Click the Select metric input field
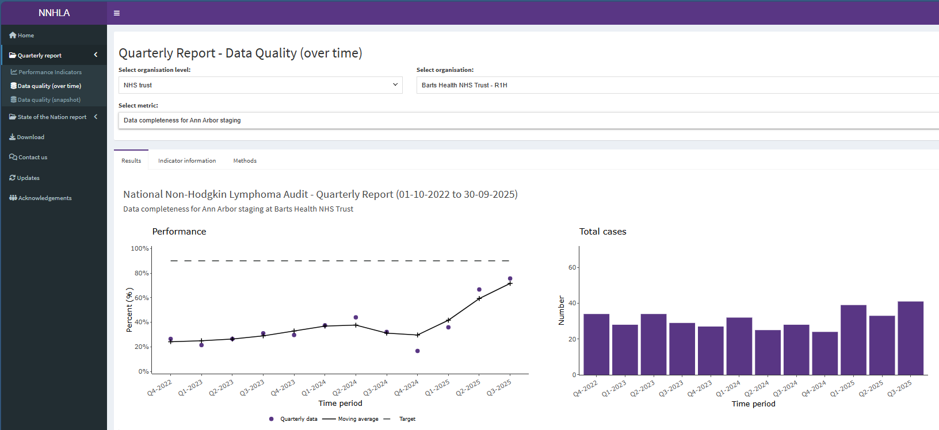This screenshot has height=430, width=939. click(x=528, y=120)
